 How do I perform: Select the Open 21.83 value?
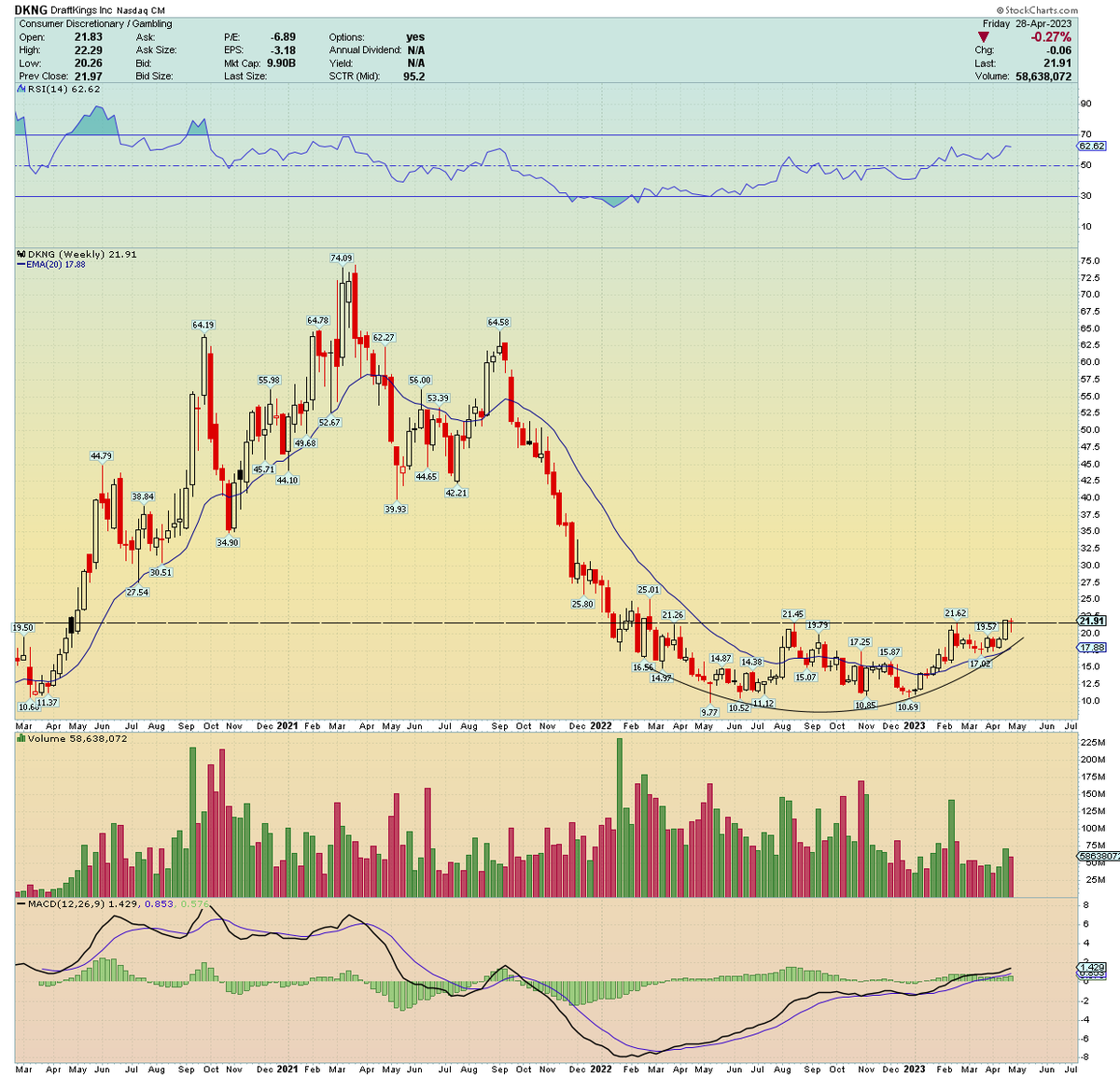(x=89, y=37)
